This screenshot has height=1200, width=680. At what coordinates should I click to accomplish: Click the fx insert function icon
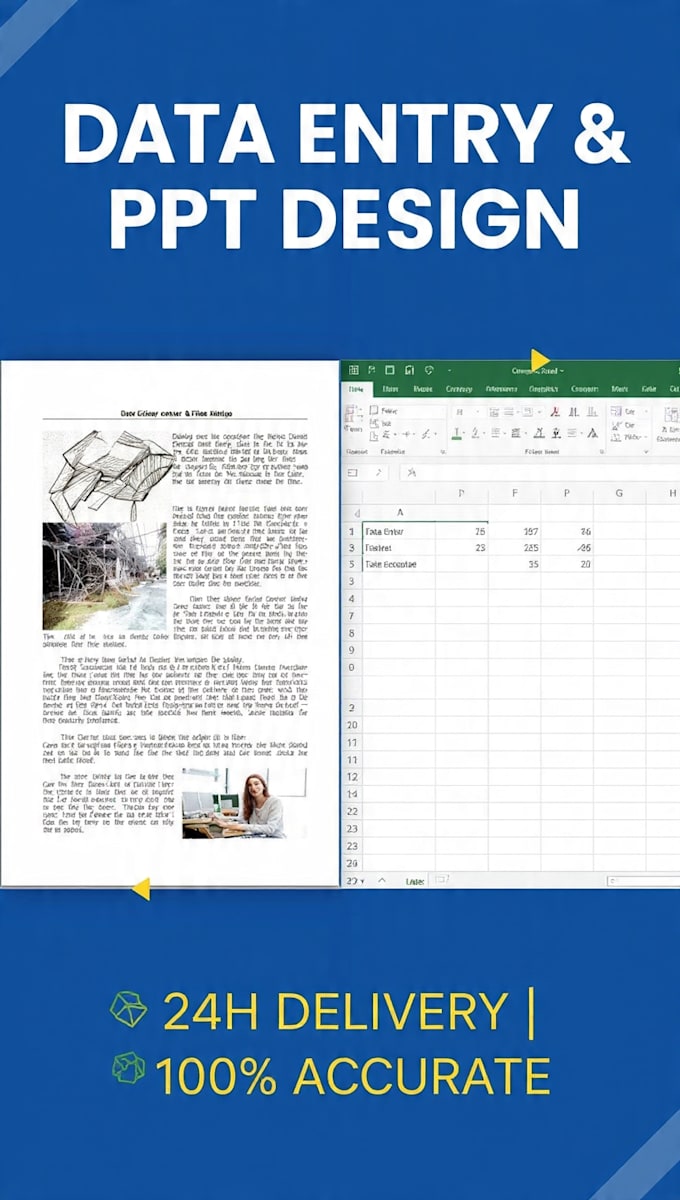(x=412, y=472)
